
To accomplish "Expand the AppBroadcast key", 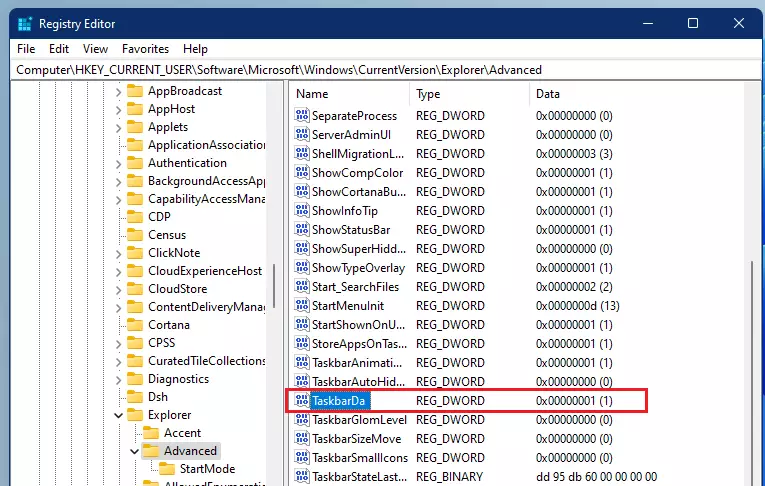I will tap(118, 92).
